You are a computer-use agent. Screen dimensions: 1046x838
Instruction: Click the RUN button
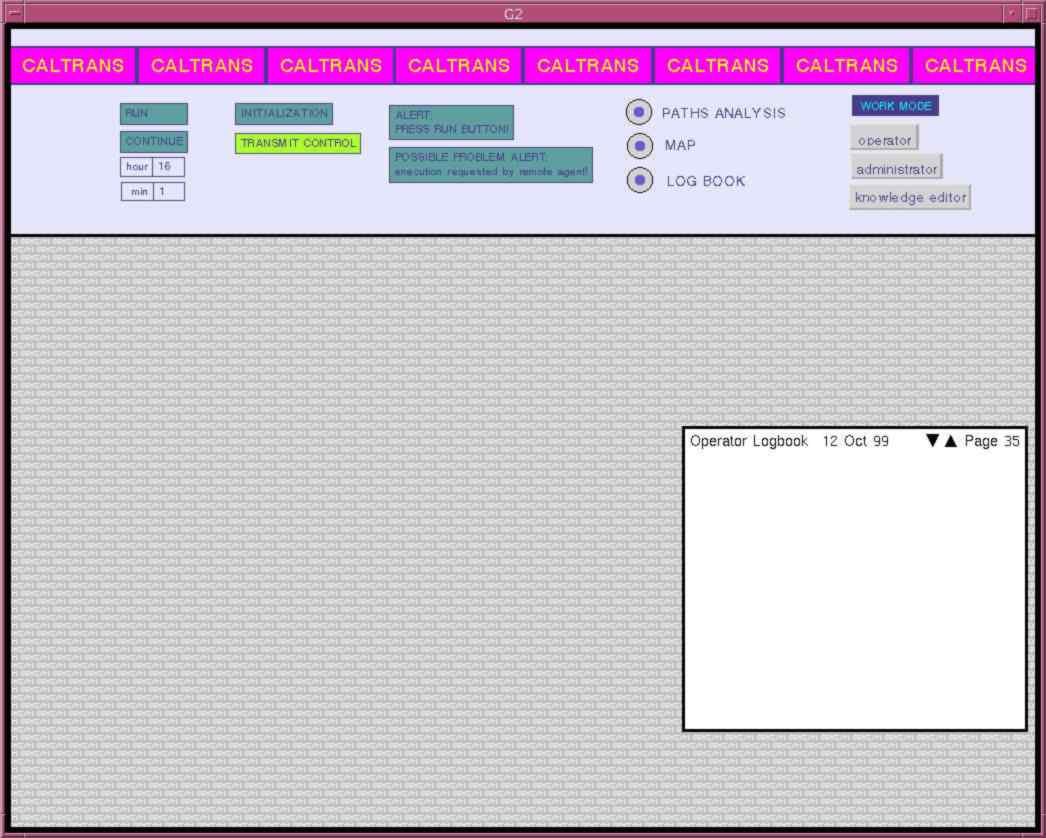154,113
